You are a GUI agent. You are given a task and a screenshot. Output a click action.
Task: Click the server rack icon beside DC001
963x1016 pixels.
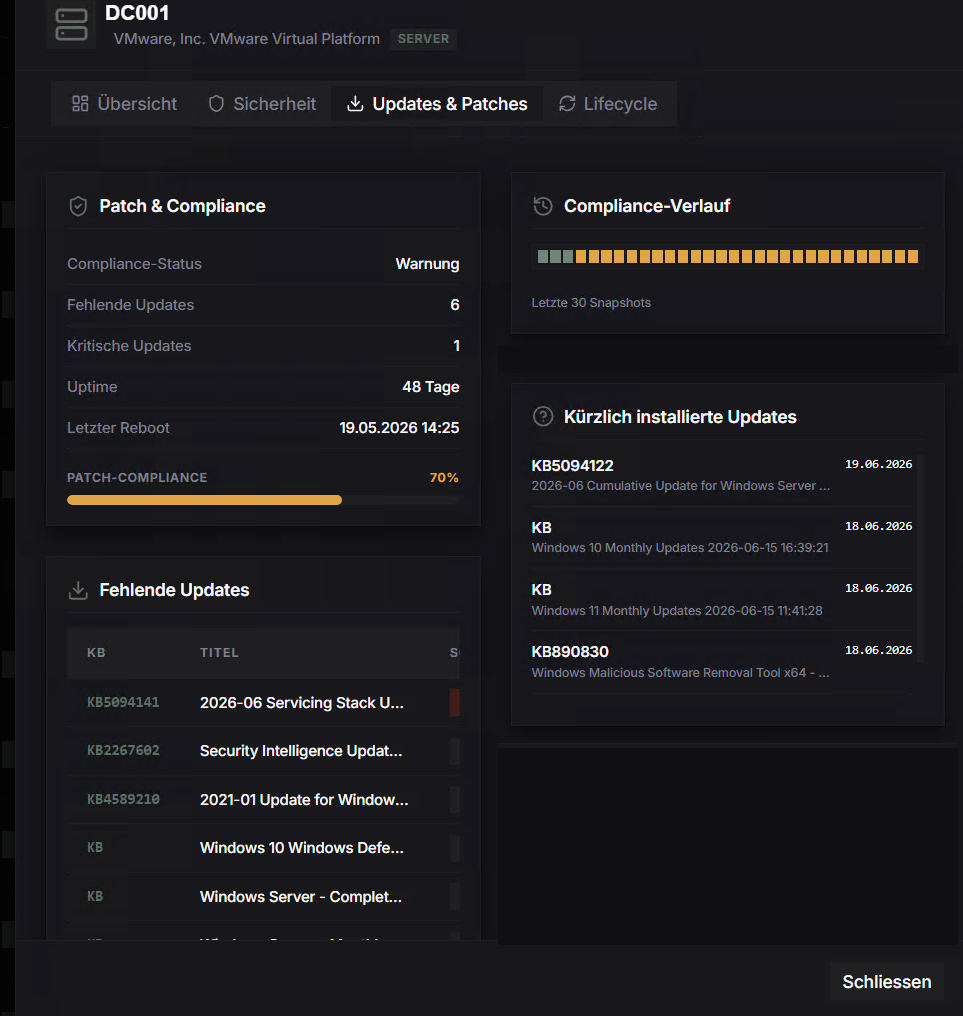coord(71,25)
